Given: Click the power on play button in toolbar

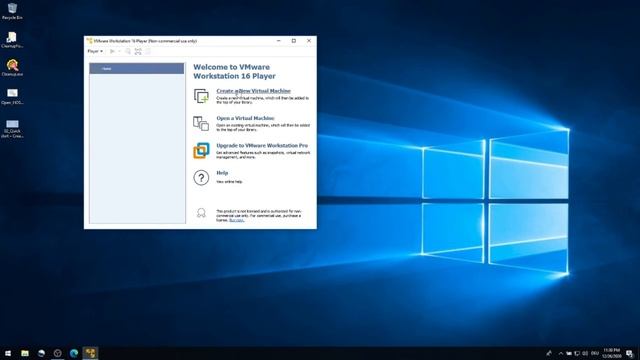Looking at the screenshot, I should pos(112,51).
